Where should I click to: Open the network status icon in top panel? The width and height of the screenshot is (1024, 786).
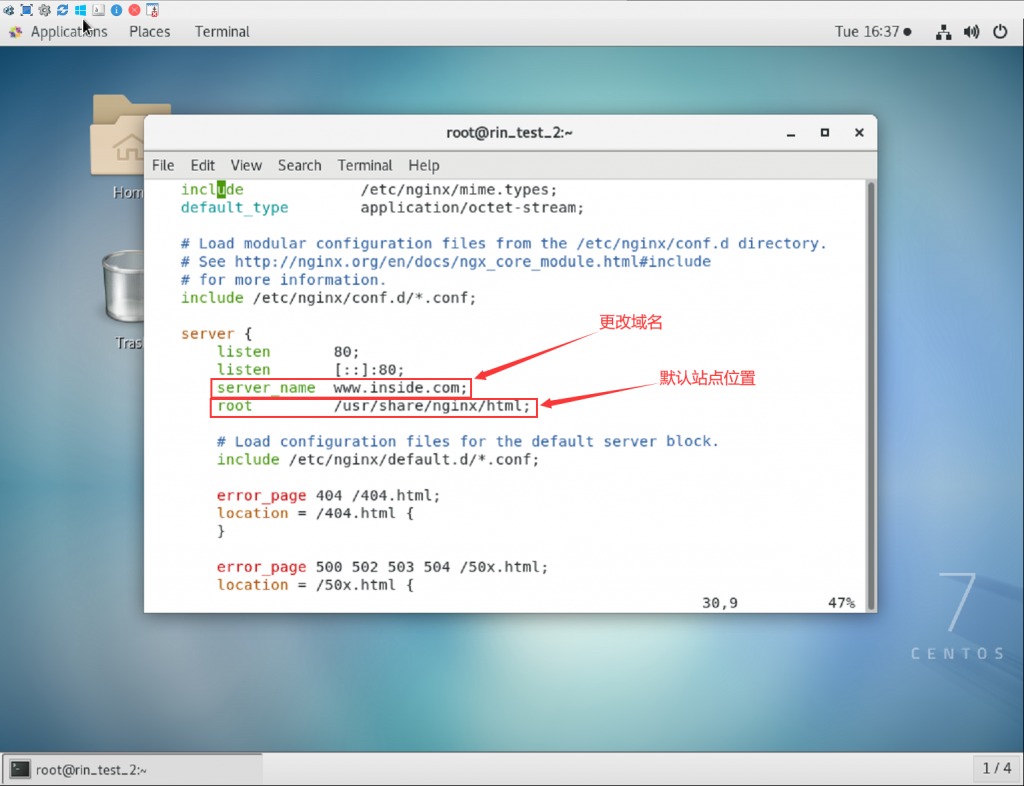point(943,32)
